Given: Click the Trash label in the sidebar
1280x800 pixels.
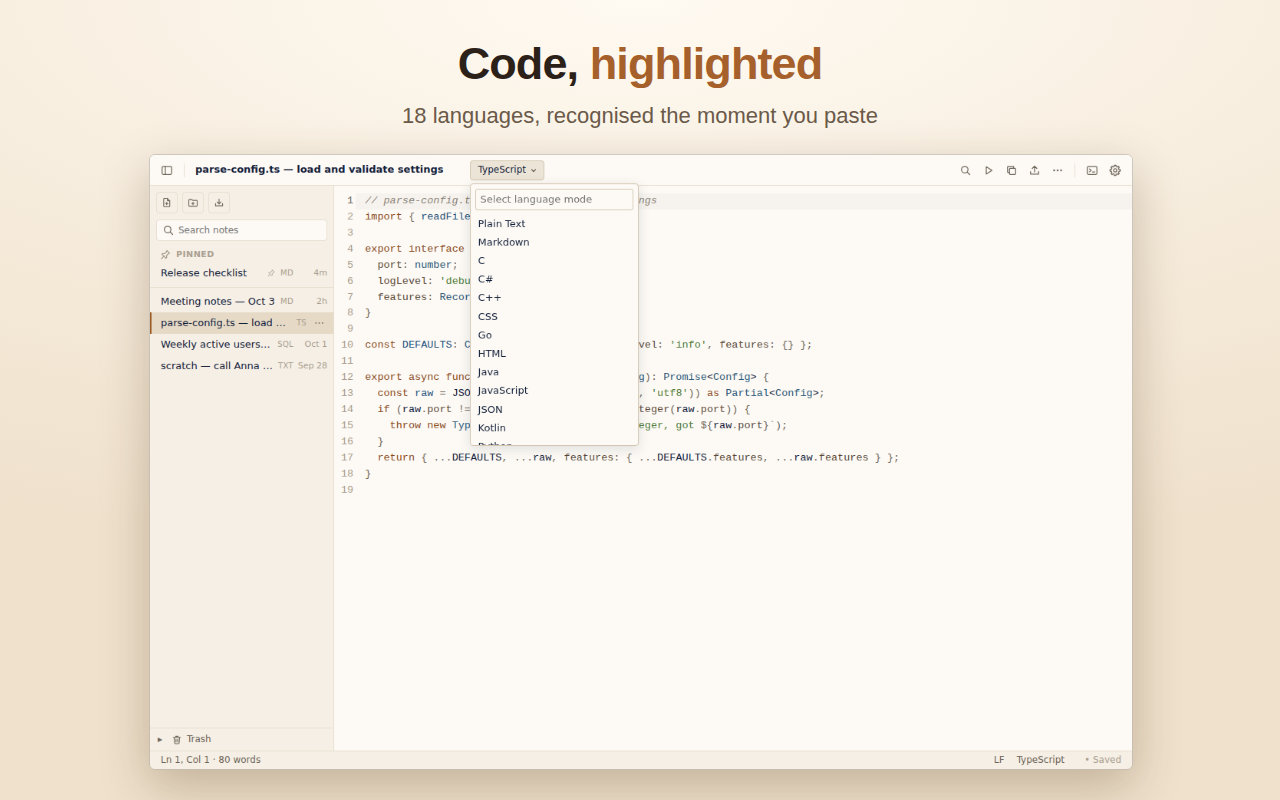Looking at the screenshot, I should click(x=199, y=740).
